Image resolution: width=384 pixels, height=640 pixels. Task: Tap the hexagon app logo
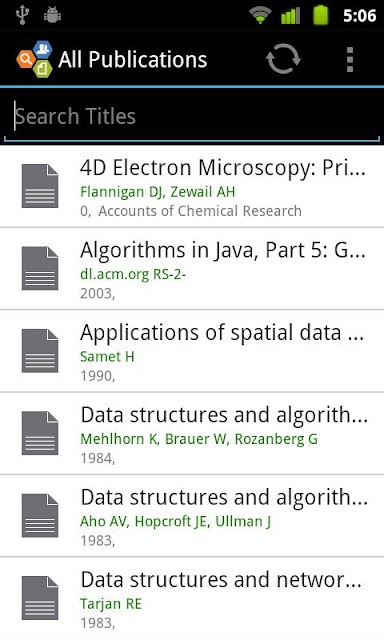[35, 59]
